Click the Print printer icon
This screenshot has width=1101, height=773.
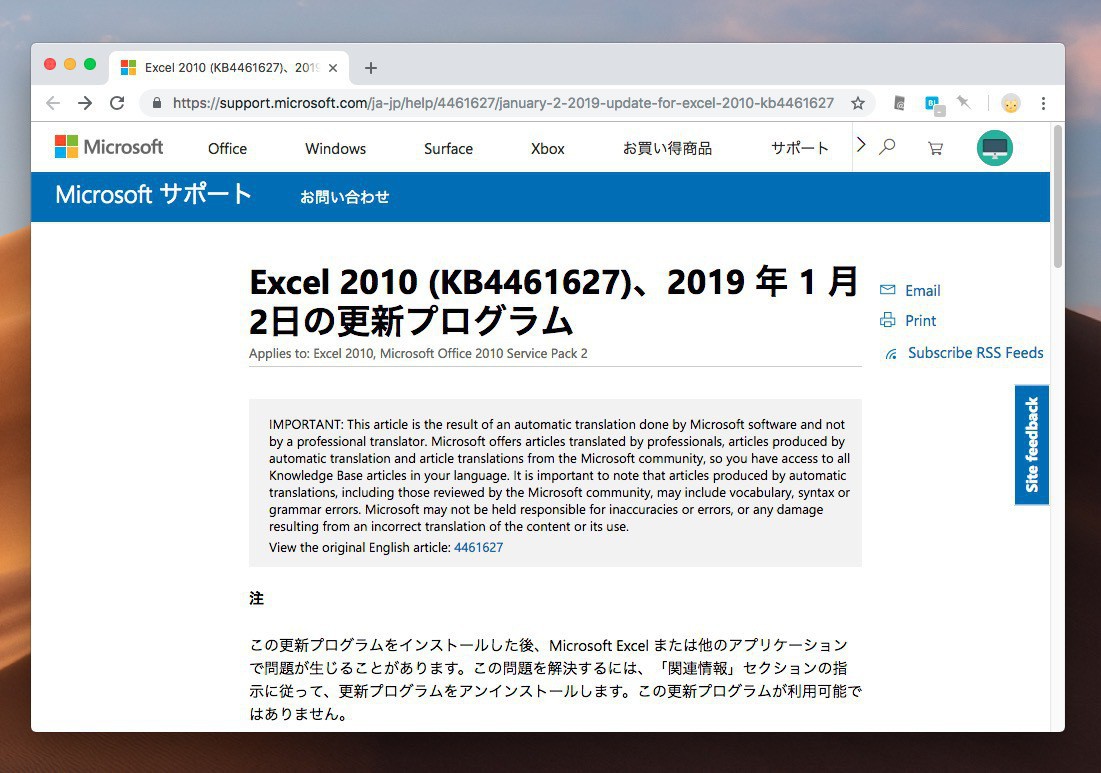click(888, 320)
